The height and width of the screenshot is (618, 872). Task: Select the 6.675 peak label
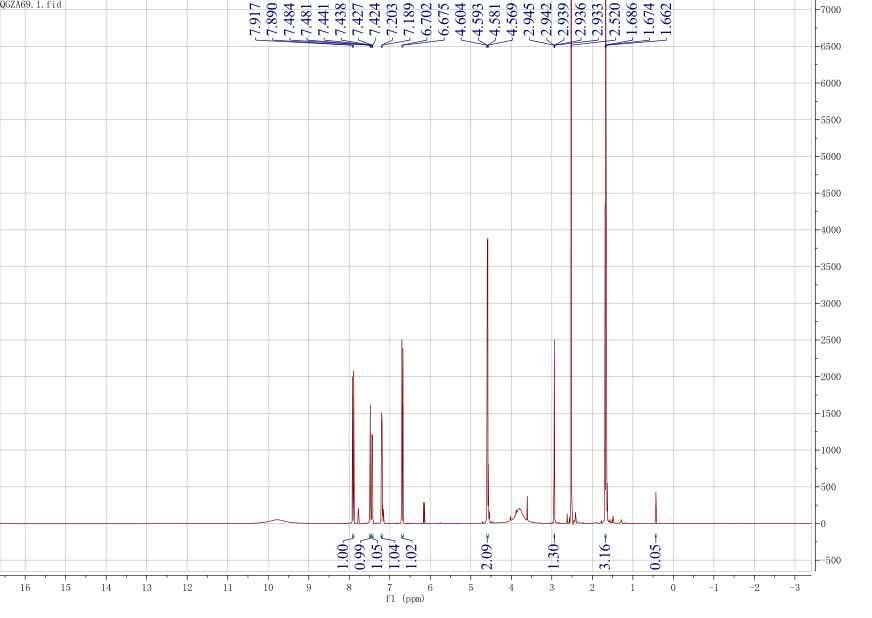444,19
